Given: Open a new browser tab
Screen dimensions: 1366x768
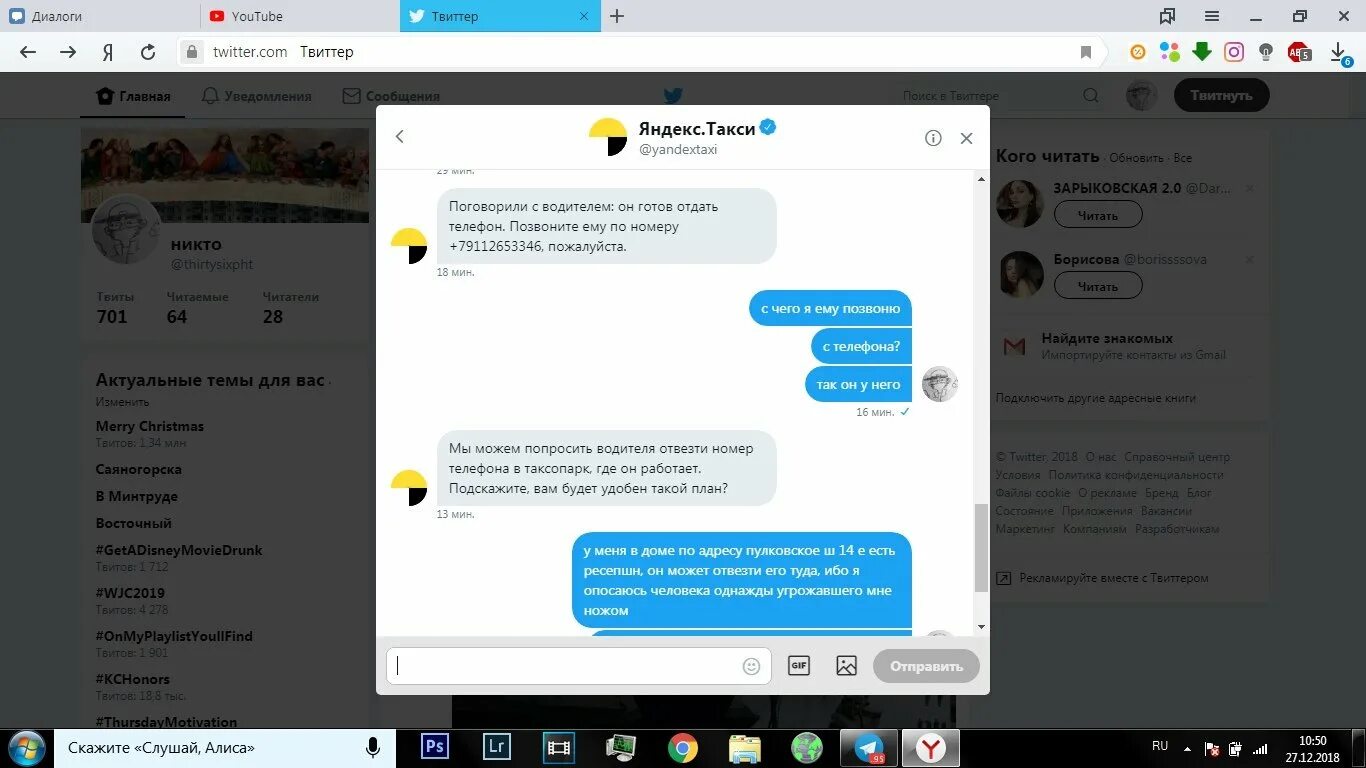Looking at the screenshot, I should click(x=617, y=16).
